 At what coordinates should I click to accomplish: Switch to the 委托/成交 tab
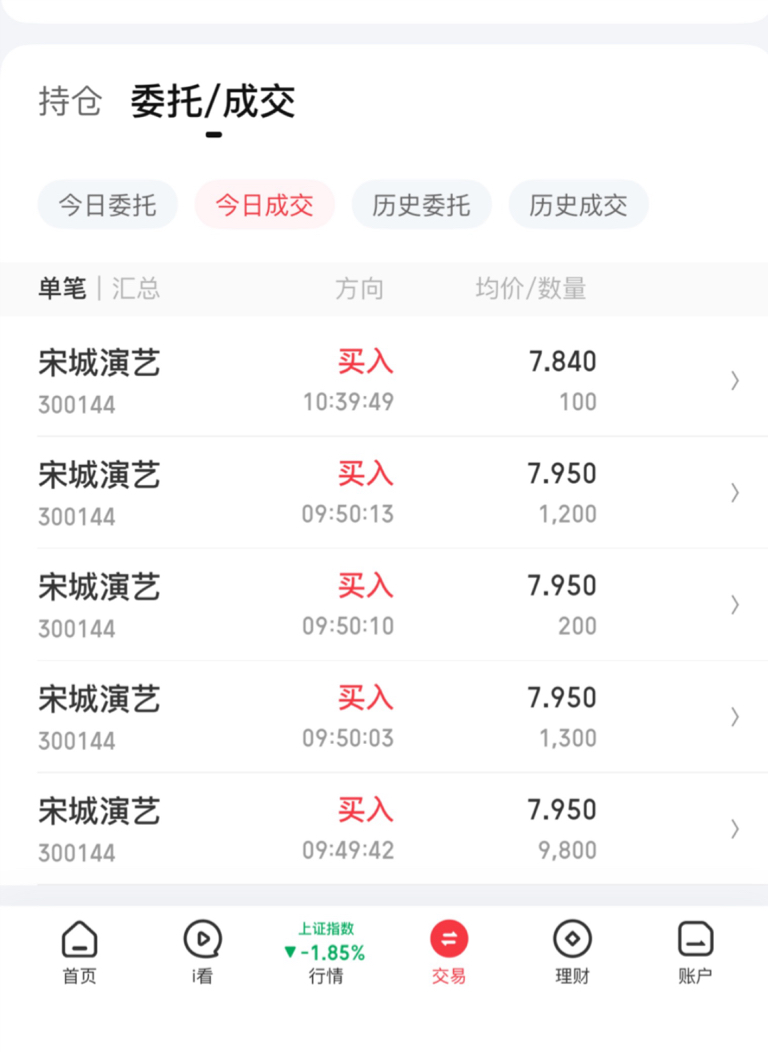[213, 102]
